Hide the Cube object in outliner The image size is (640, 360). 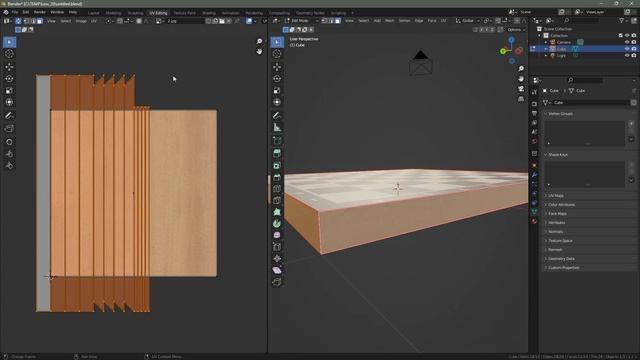[x=627, y=49]
